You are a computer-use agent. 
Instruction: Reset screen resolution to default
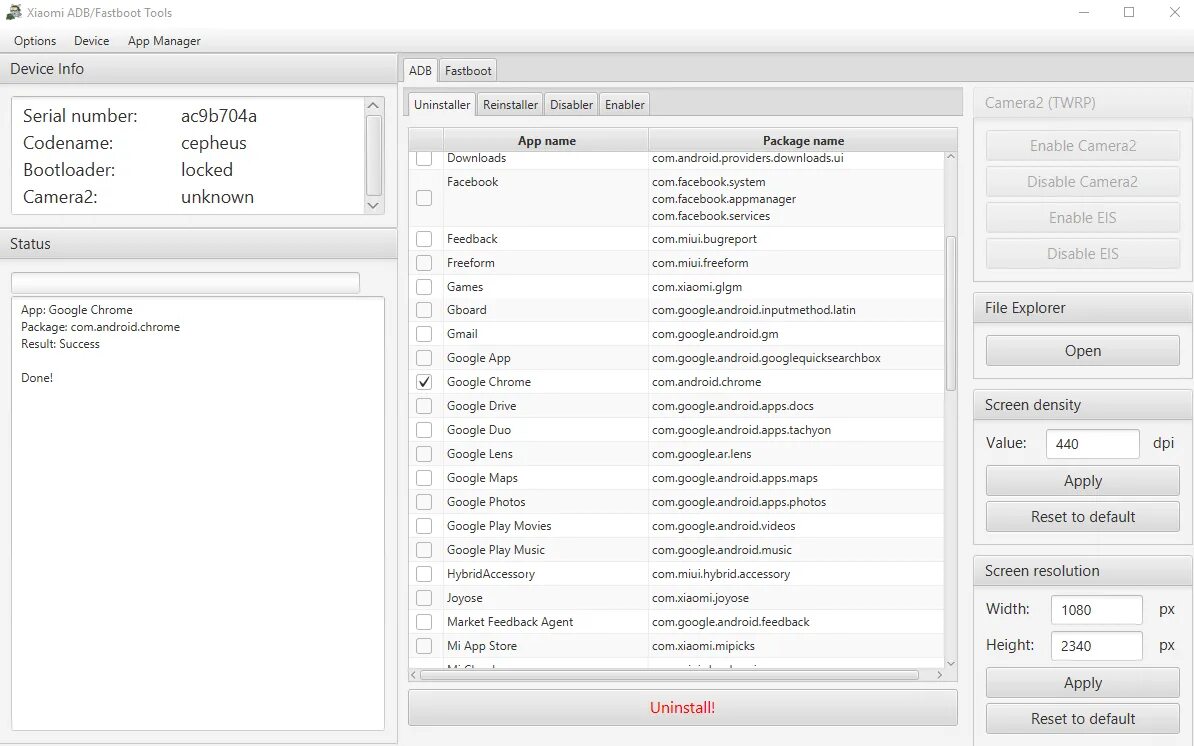1083,719
